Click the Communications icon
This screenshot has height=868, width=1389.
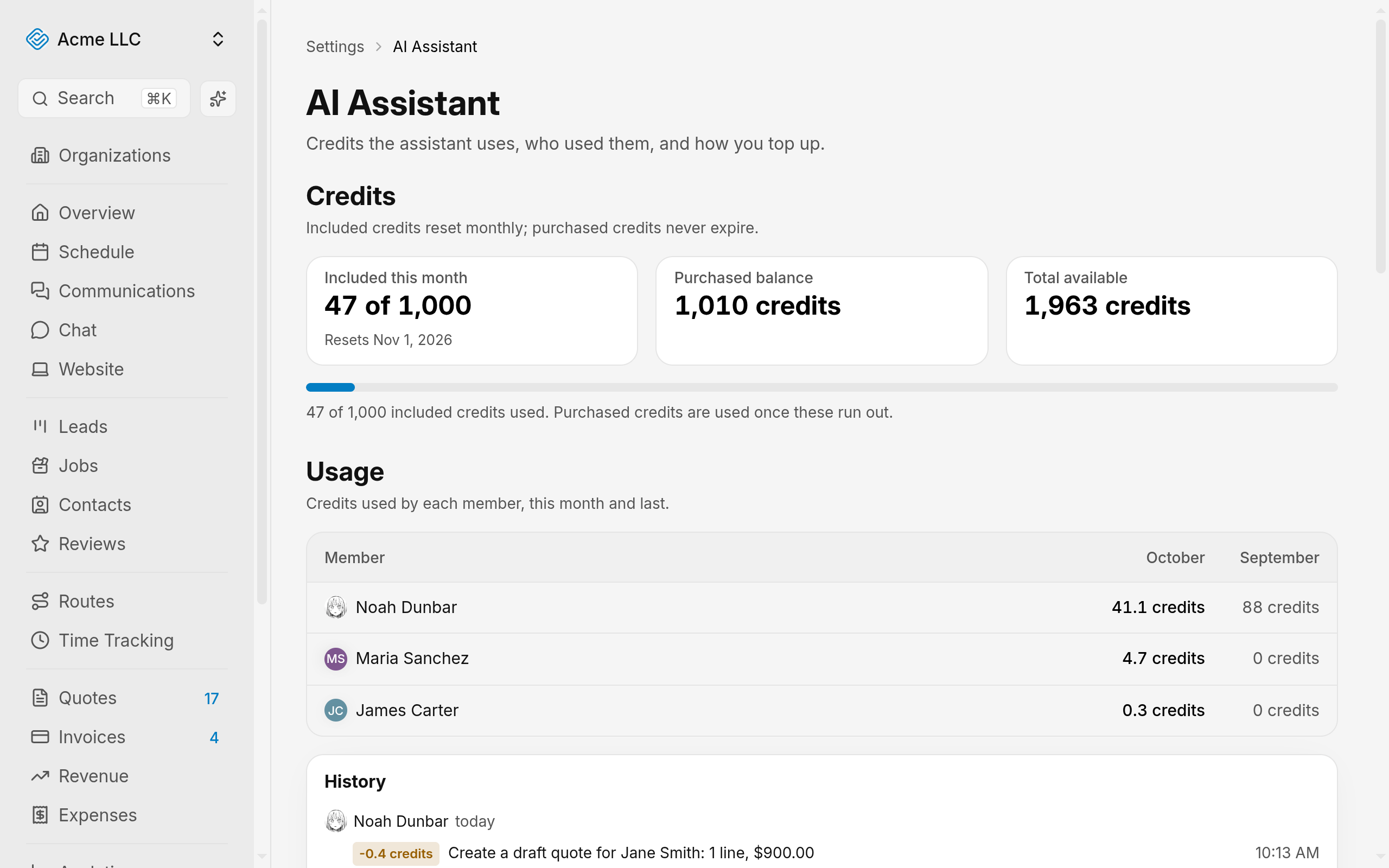point(40,290)
